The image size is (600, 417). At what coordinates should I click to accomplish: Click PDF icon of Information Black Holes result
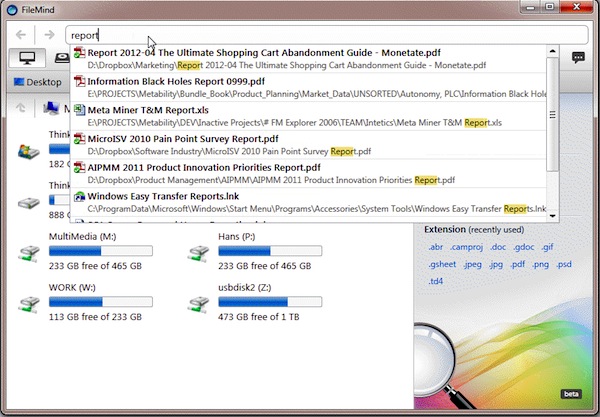click(80, 81)
